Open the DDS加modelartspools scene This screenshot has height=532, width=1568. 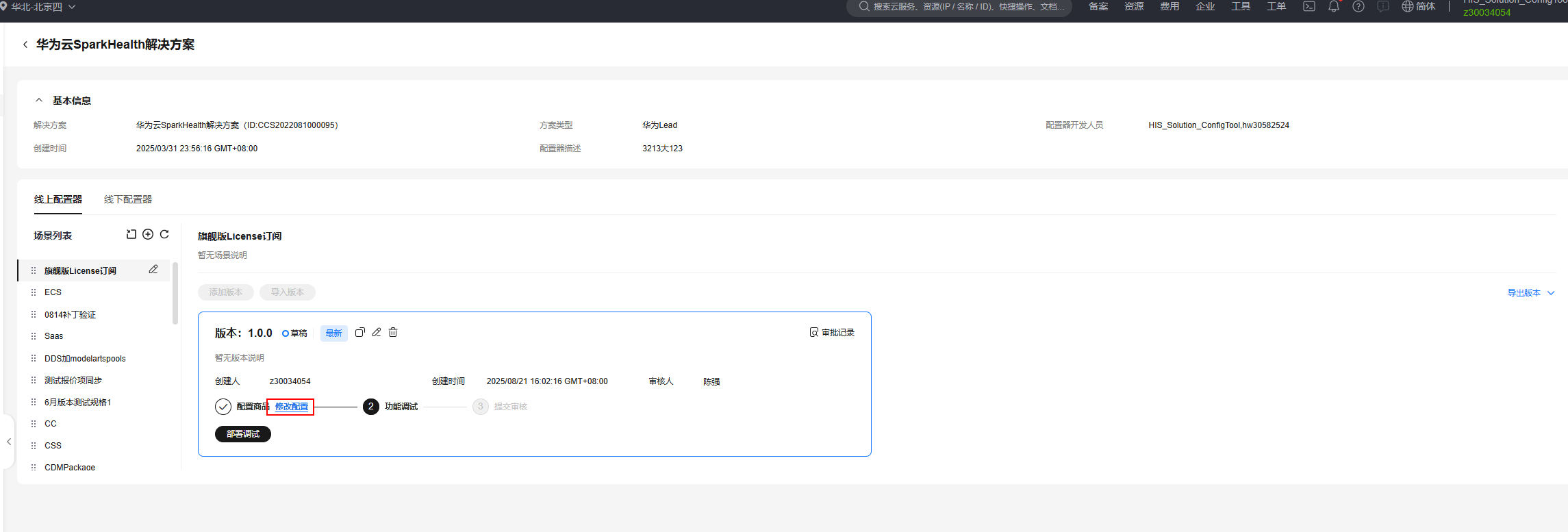coord(85,358)
